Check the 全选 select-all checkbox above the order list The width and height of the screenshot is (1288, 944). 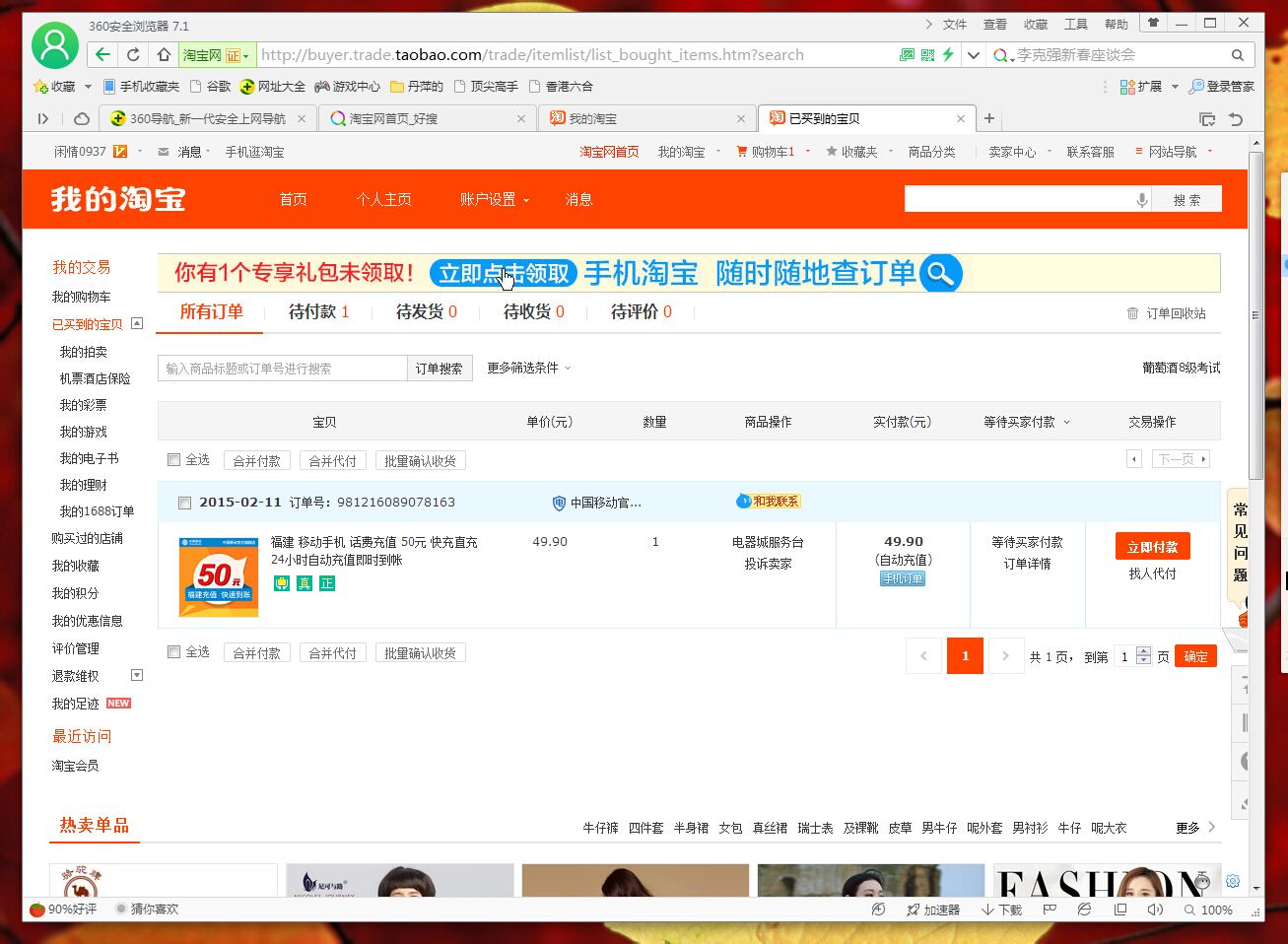(x=172, y=459)
